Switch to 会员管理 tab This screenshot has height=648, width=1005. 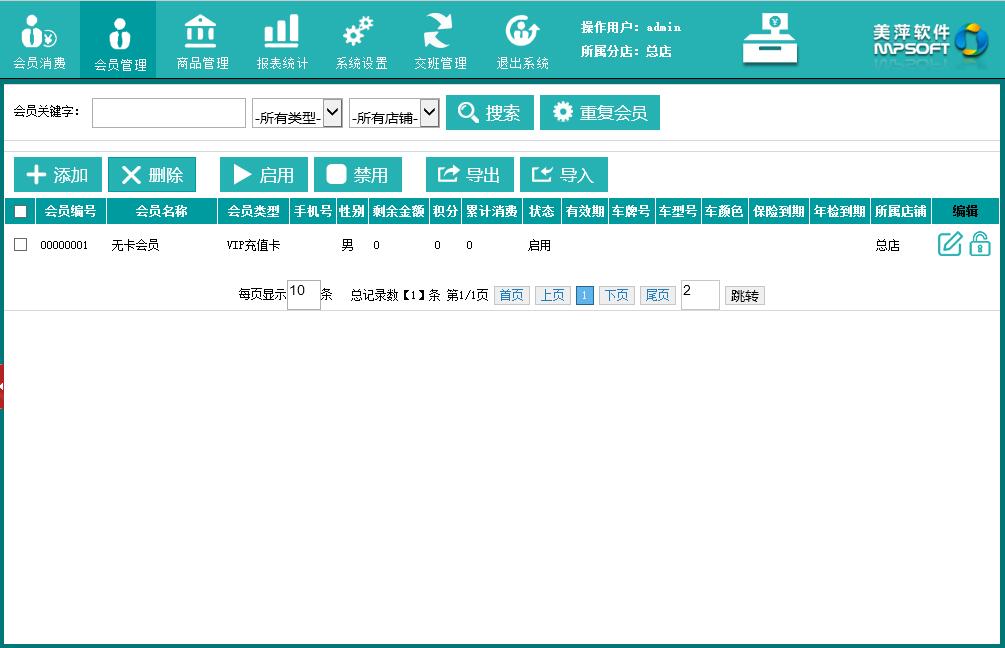point(119,40)
